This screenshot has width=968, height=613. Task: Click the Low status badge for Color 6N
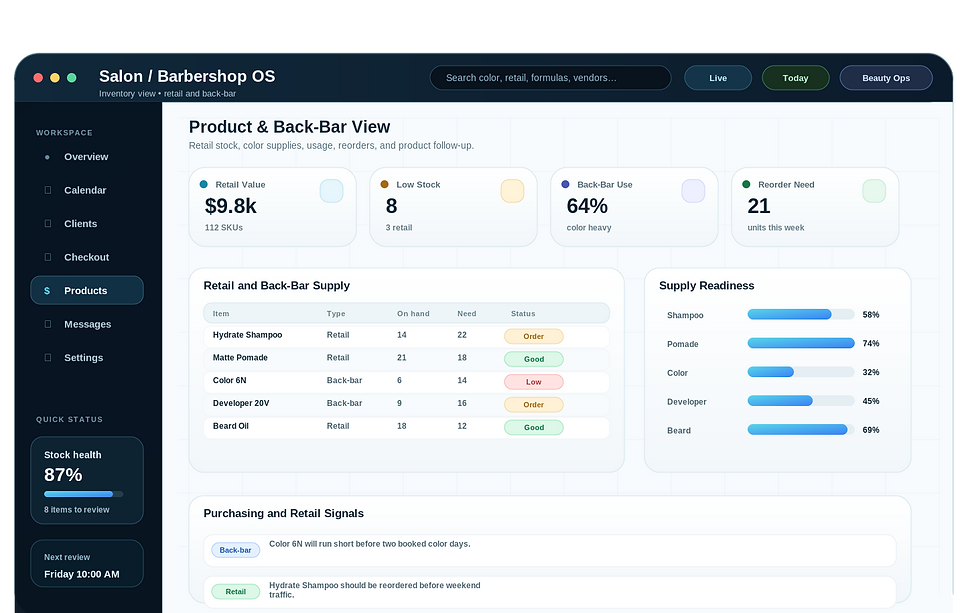(x=534, y=382)
